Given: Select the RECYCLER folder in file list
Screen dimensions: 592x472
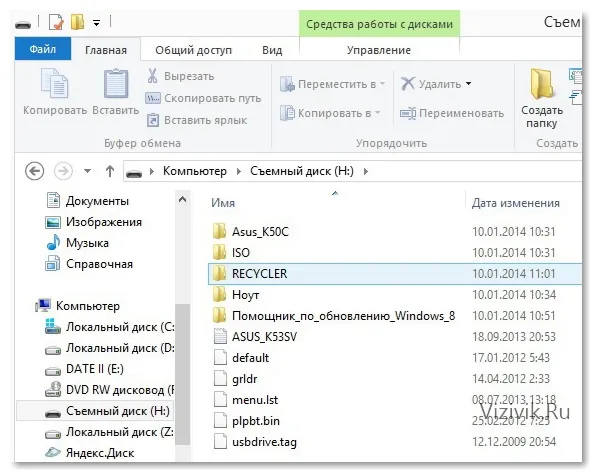Looking at the screenshot, I should [x=395, y=273].
